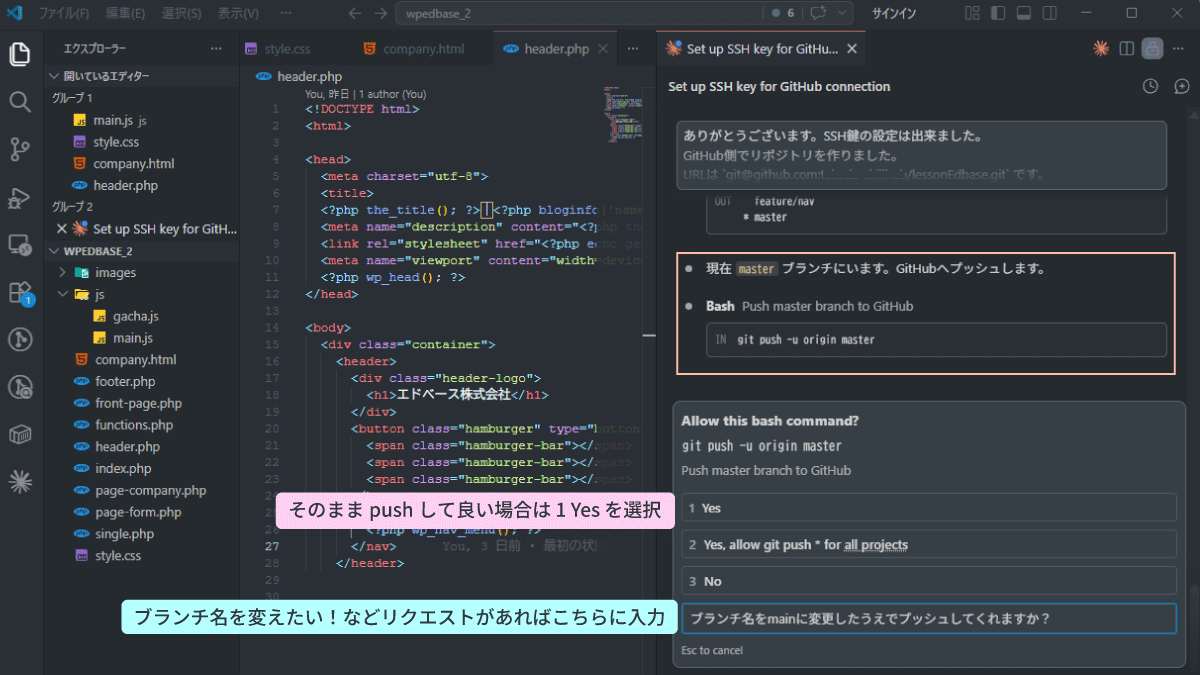This screenshot has height=675, width=1200.
Task: Open Explorer views and more actions menu
Action: tap(217, 48)
